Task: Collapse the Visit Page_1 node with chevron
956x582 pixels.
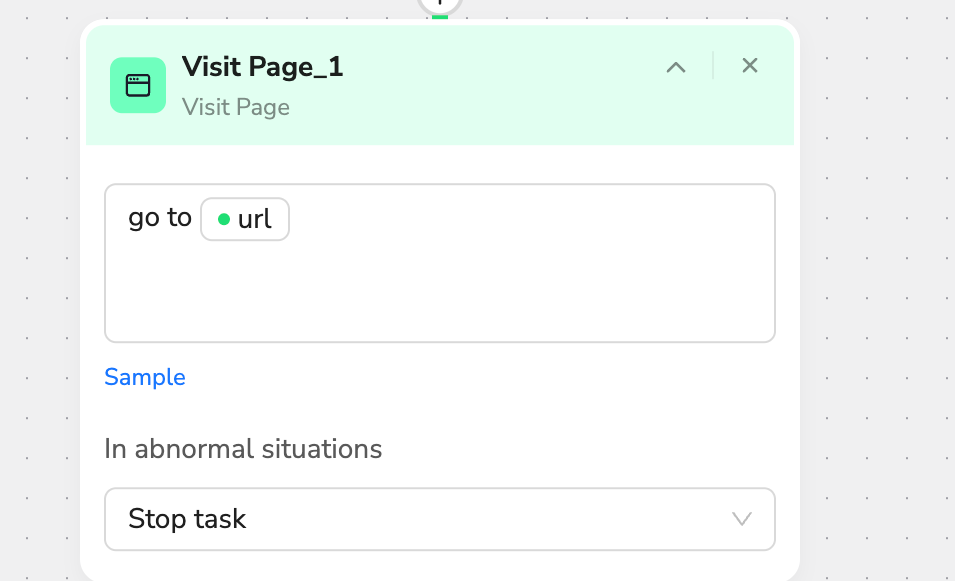Action: (x=676, y=67)
